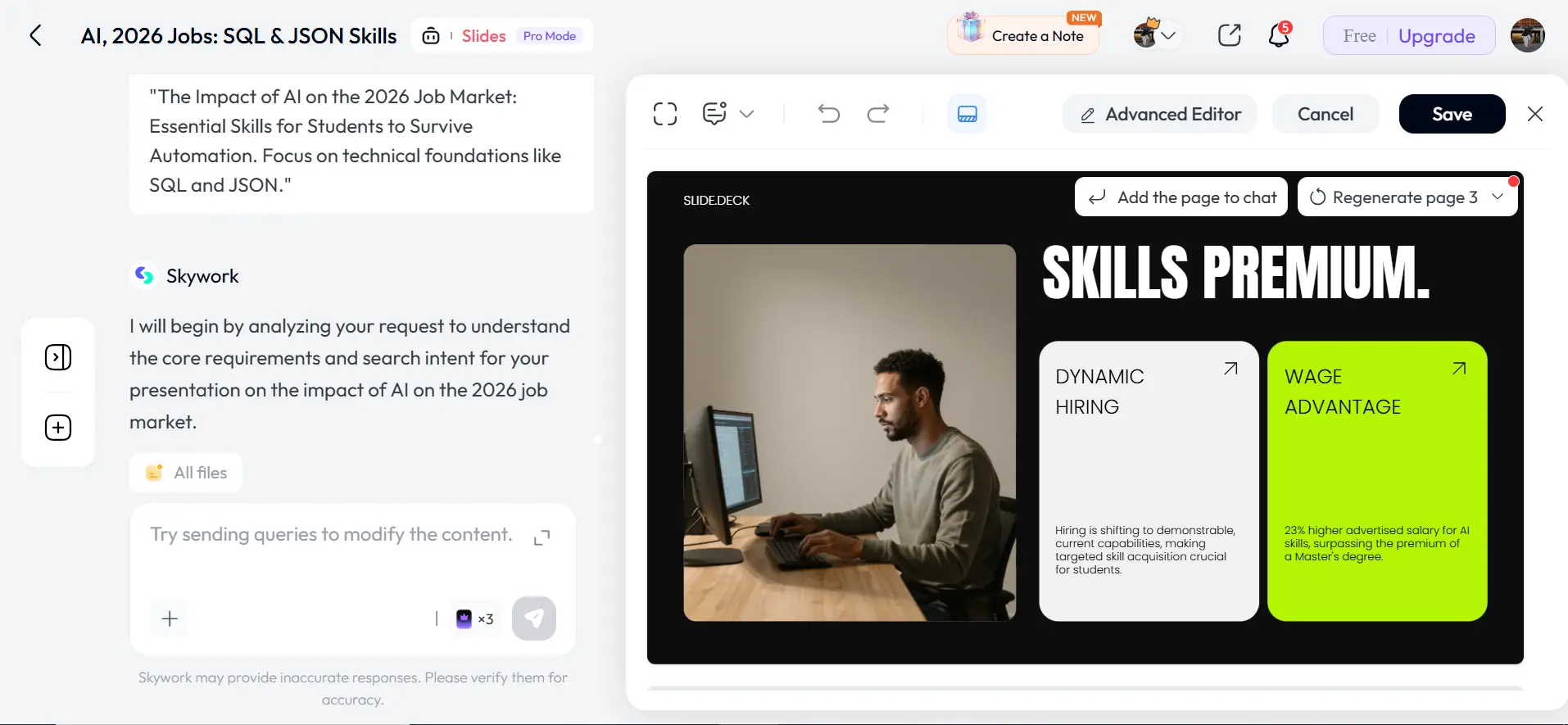This screenshot has width=1568, height=725.
Task: Click the WAGE ADVANTAGE card heading
Action: pyautogui.click(x=1343, y=392)
